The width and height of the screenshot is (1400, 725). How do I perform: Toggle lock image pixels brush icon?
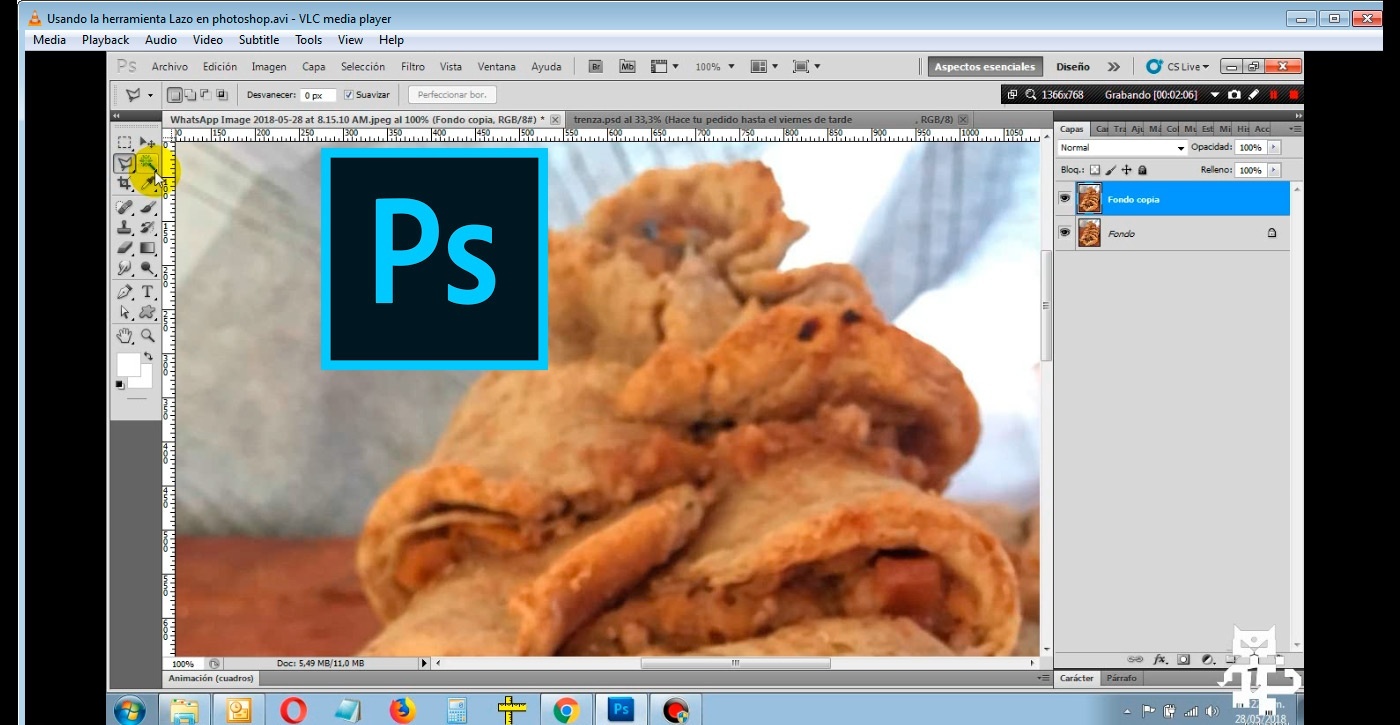coord(1110,170)
